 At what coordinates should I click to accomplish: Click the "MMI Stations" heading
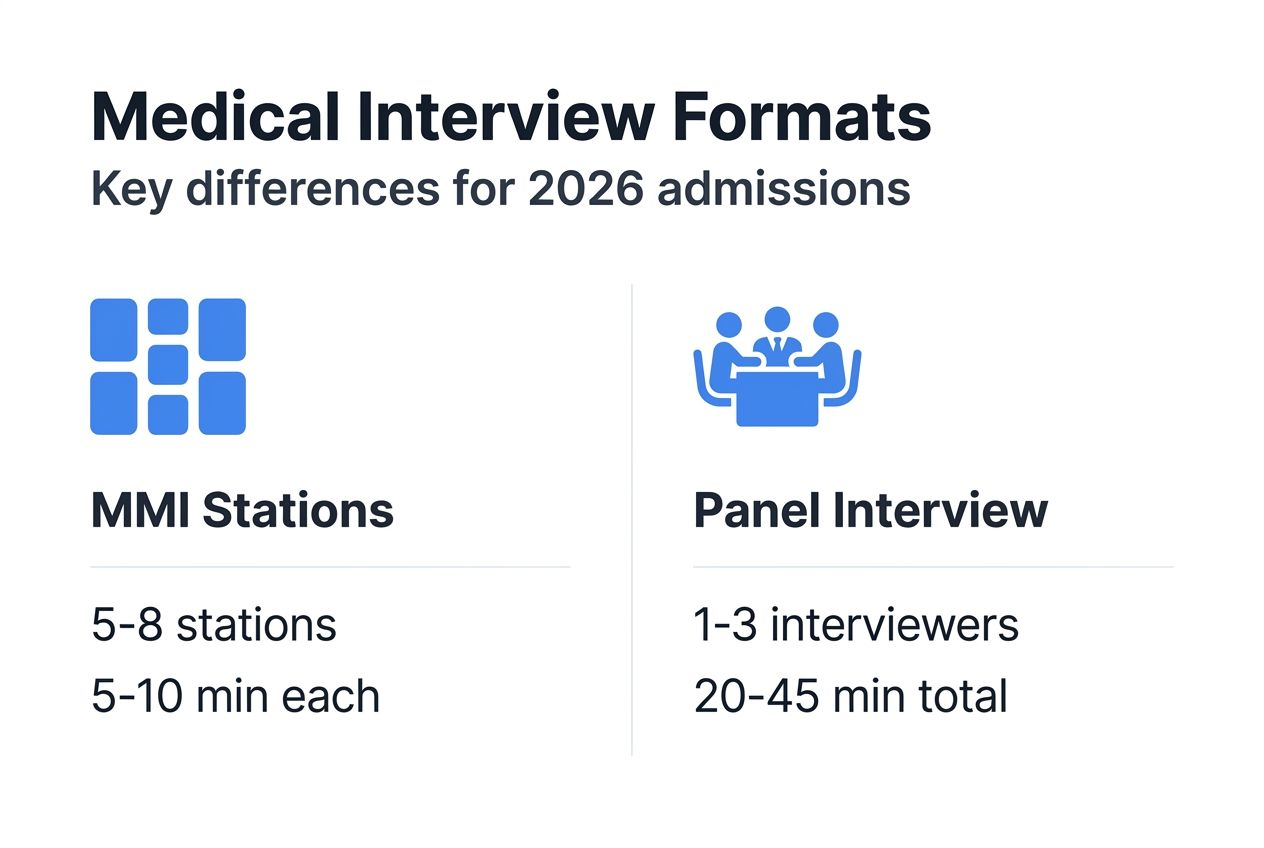[242, 510]
